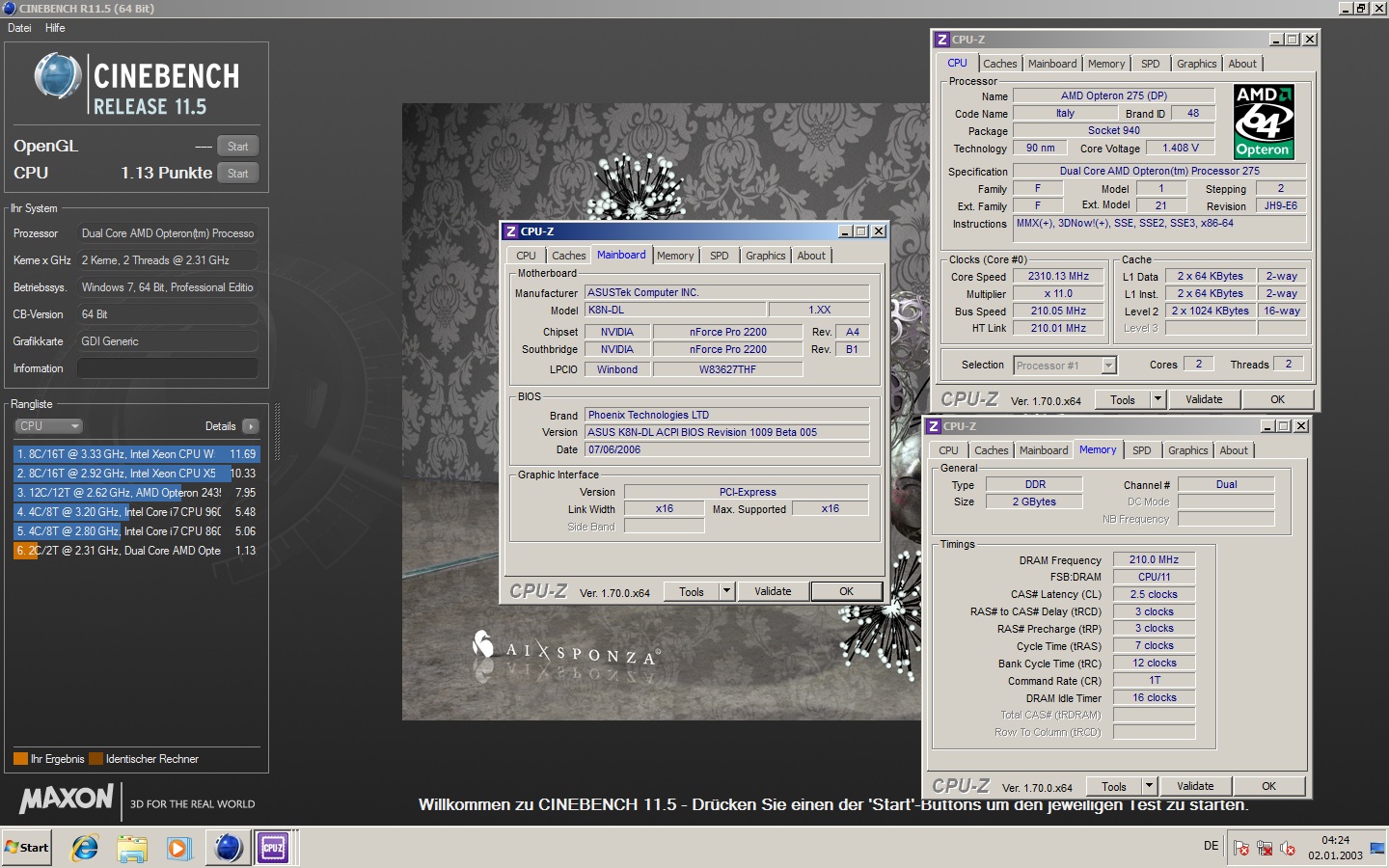Open the Hilfe menu
This screenshot has width=1389, height=868.
pyautogui.click(x=55, y=28)
